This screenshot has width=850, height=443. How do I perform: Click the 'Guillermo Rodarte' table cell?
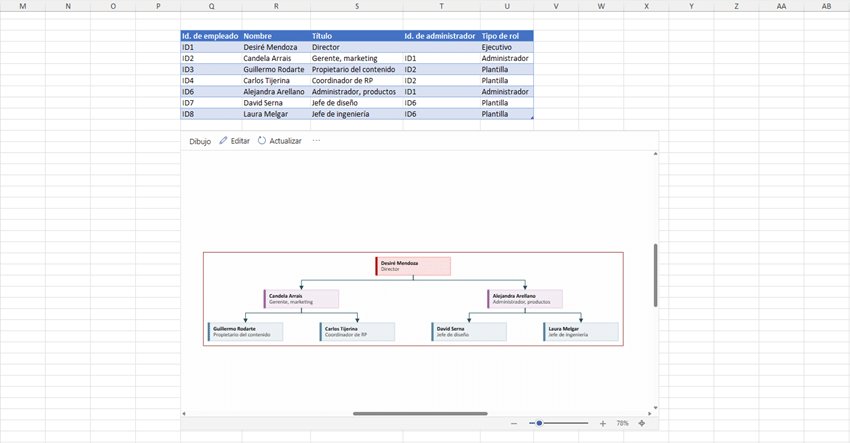pyautogui.click(x=276, y=69)
